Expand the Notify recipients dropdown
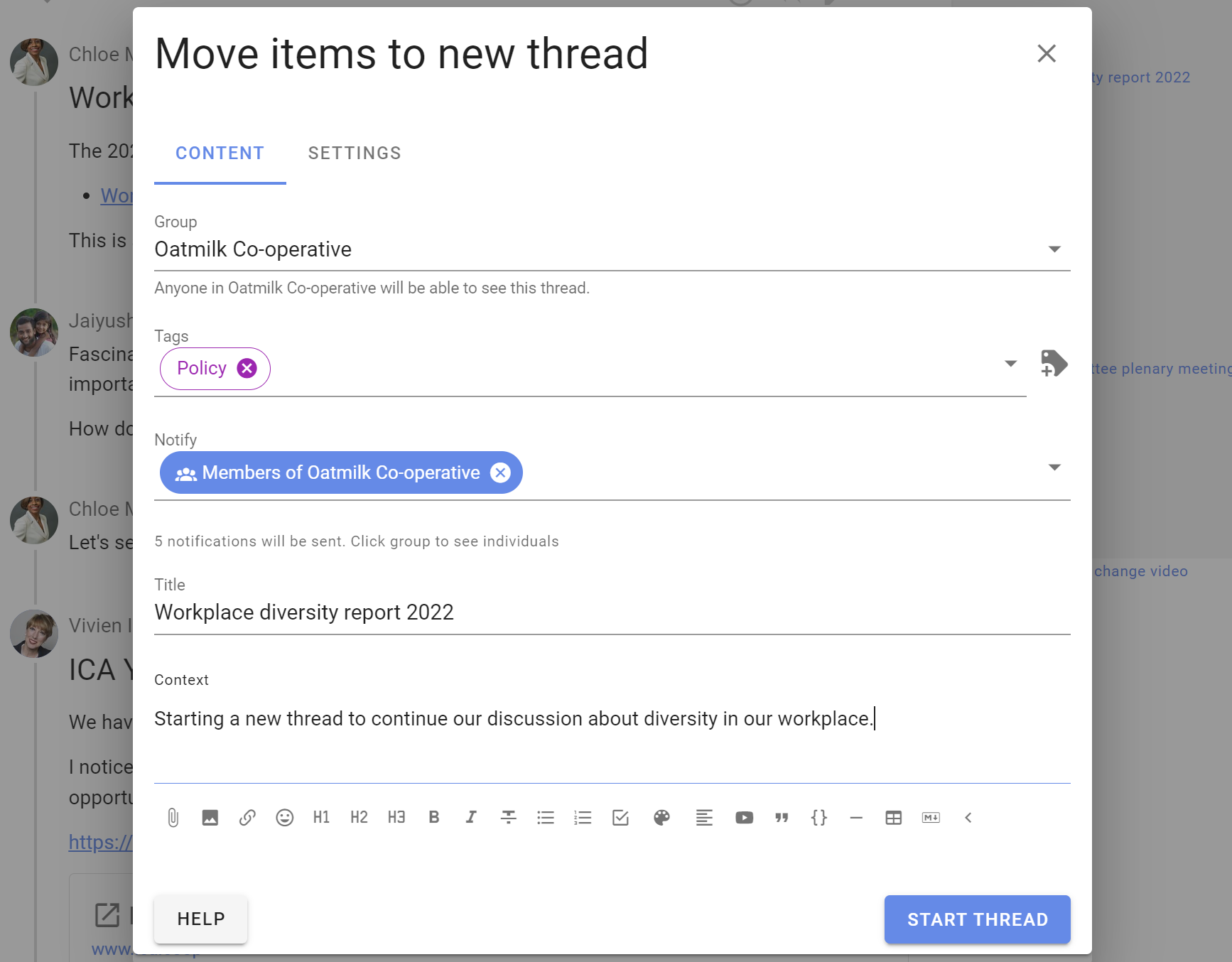The image size is (1232, 962). pos(1054,468)
